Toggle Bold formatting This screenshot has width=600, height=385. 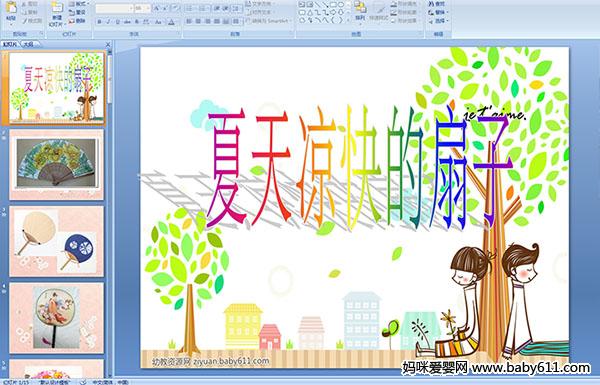pyautogui.click(x=99, y=22)
